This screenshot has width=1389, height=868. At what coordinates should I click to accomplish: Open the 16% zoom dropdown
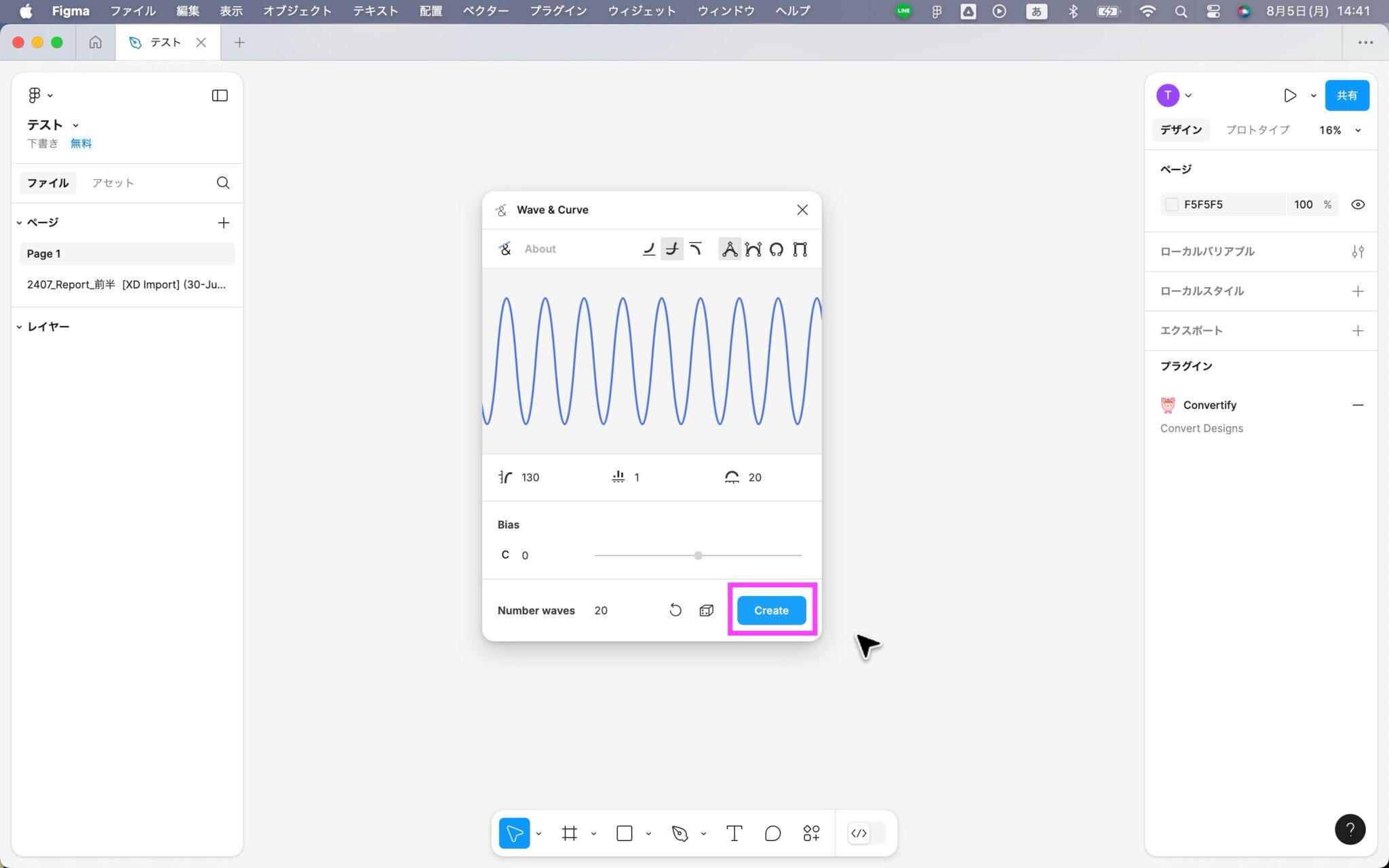click(1339, 130)
